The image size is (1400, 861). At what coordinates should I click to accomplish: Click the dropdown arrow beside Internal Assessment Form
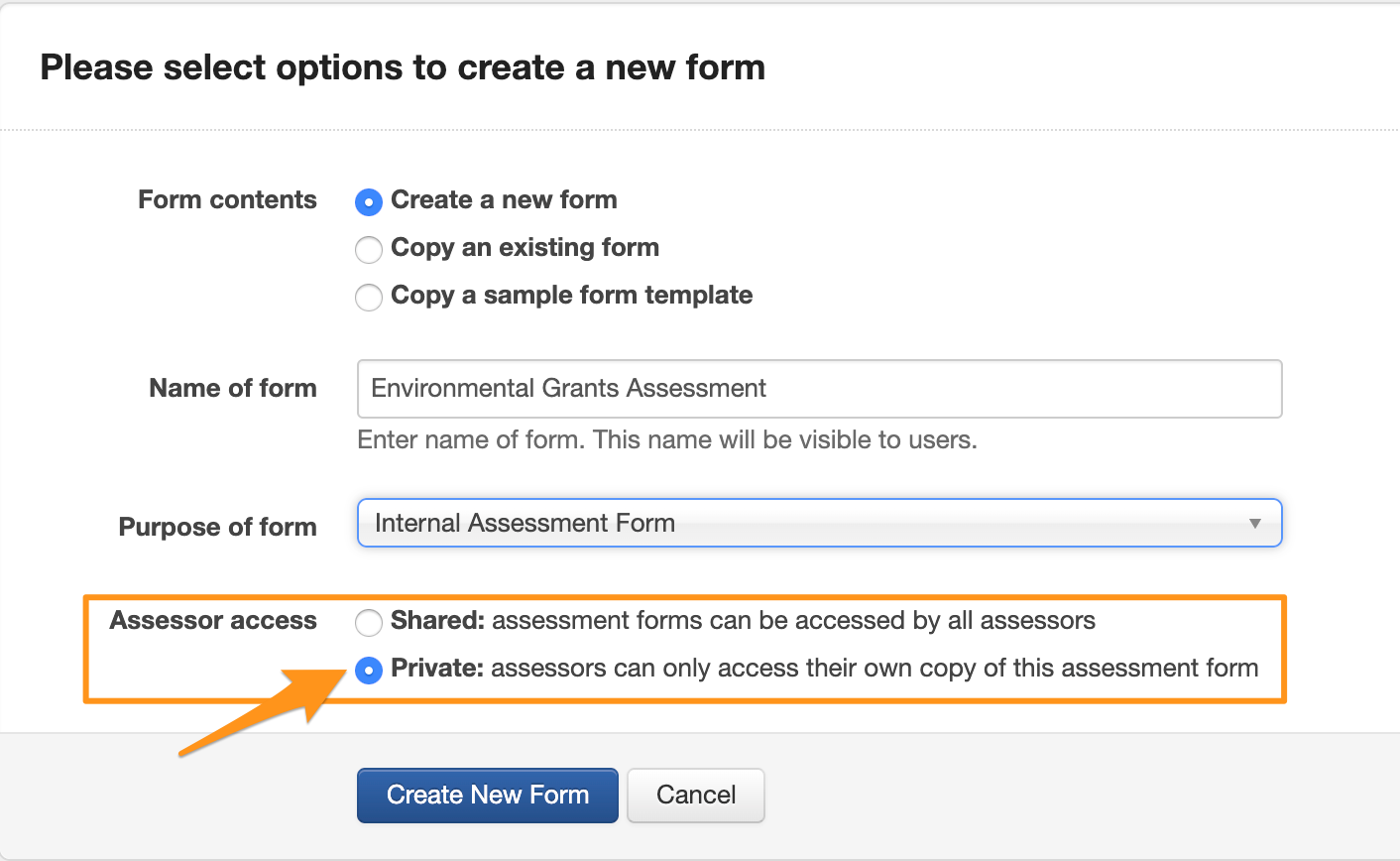(x=1254, y=524)
